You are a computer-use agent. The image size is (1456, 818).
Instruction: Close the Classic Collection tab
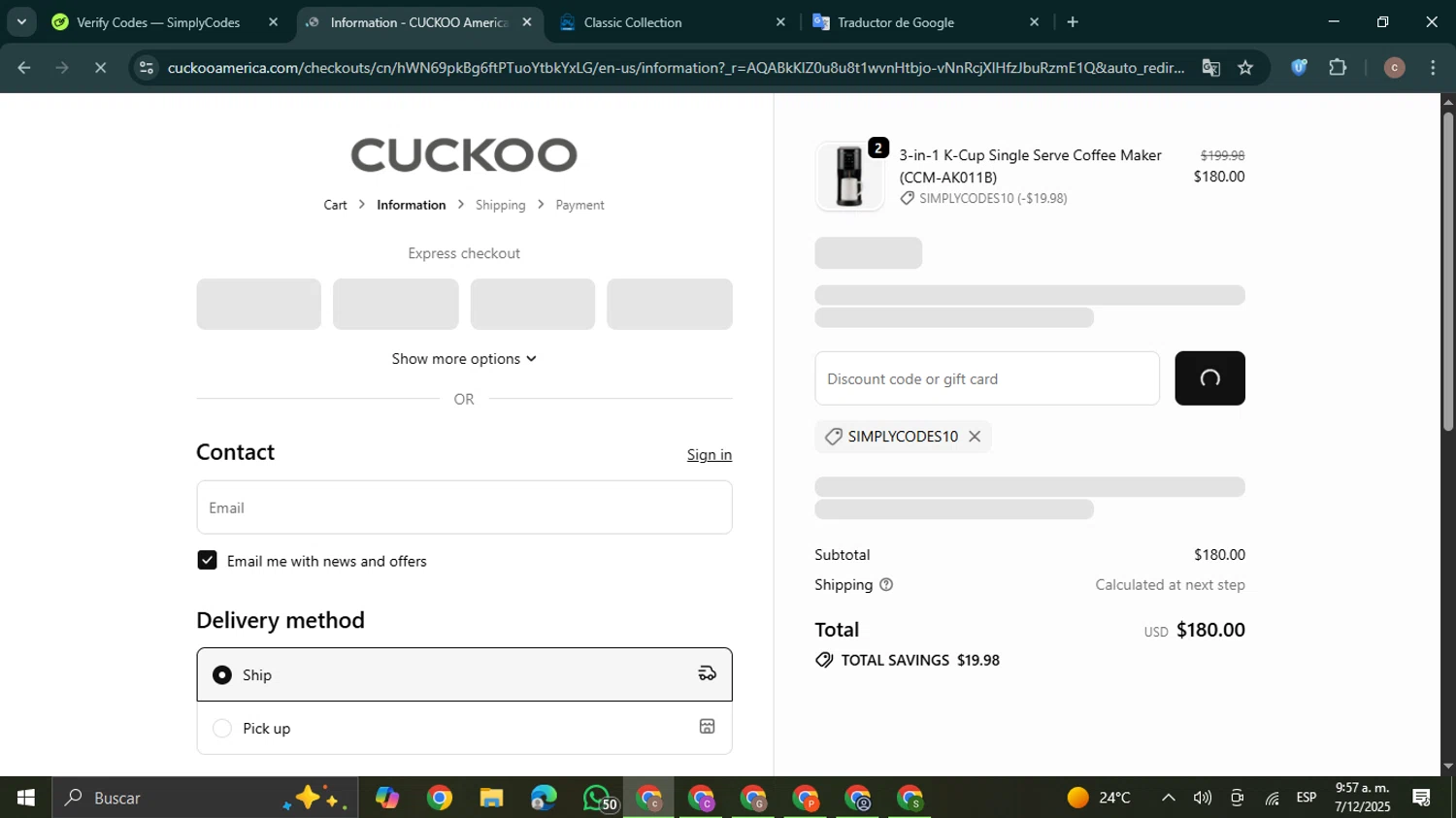tap(780, 22)
